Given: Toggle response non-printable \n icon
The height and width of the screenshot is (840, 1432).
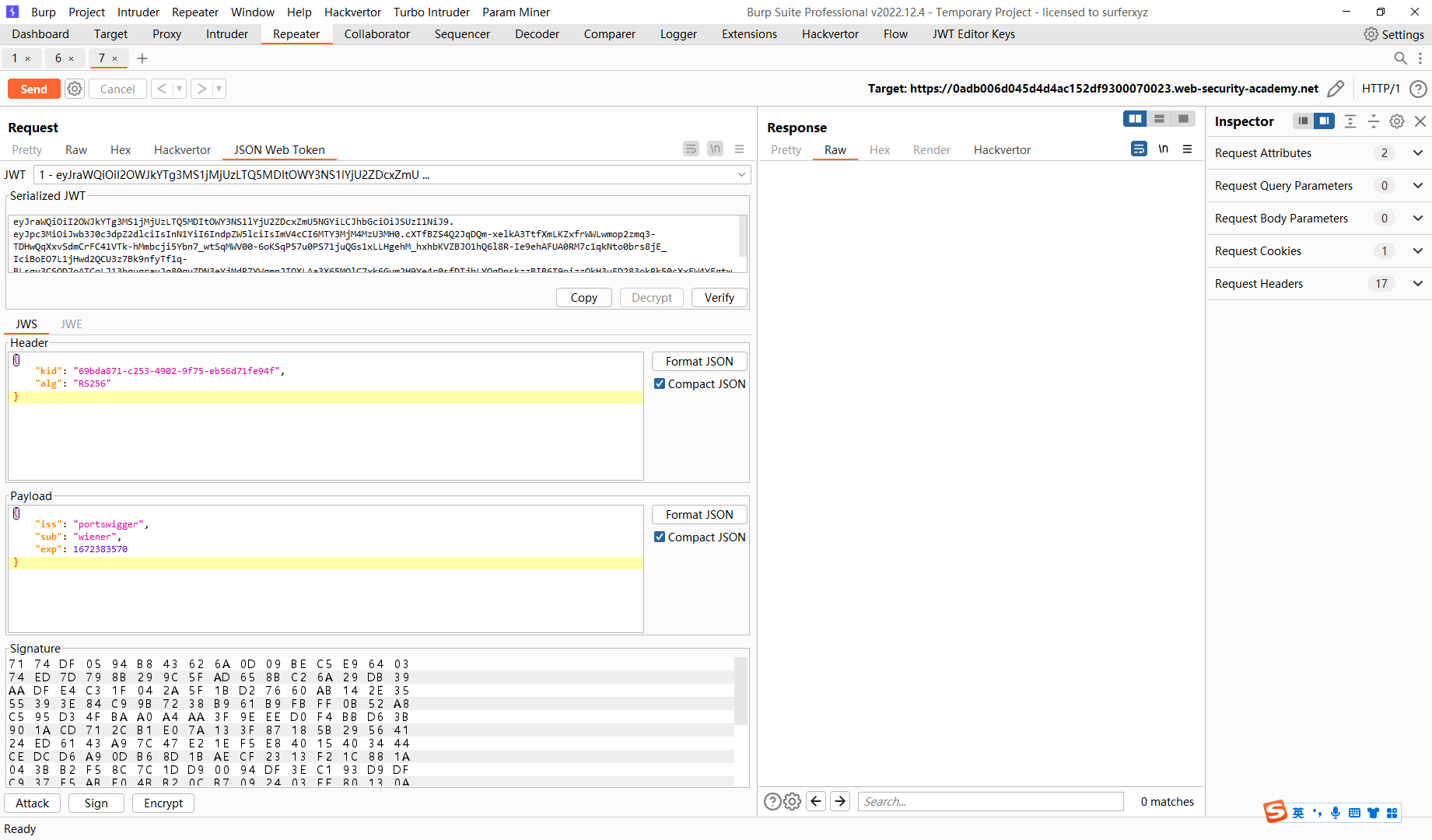Looking at the screenshot, I should click(1163, 149).
